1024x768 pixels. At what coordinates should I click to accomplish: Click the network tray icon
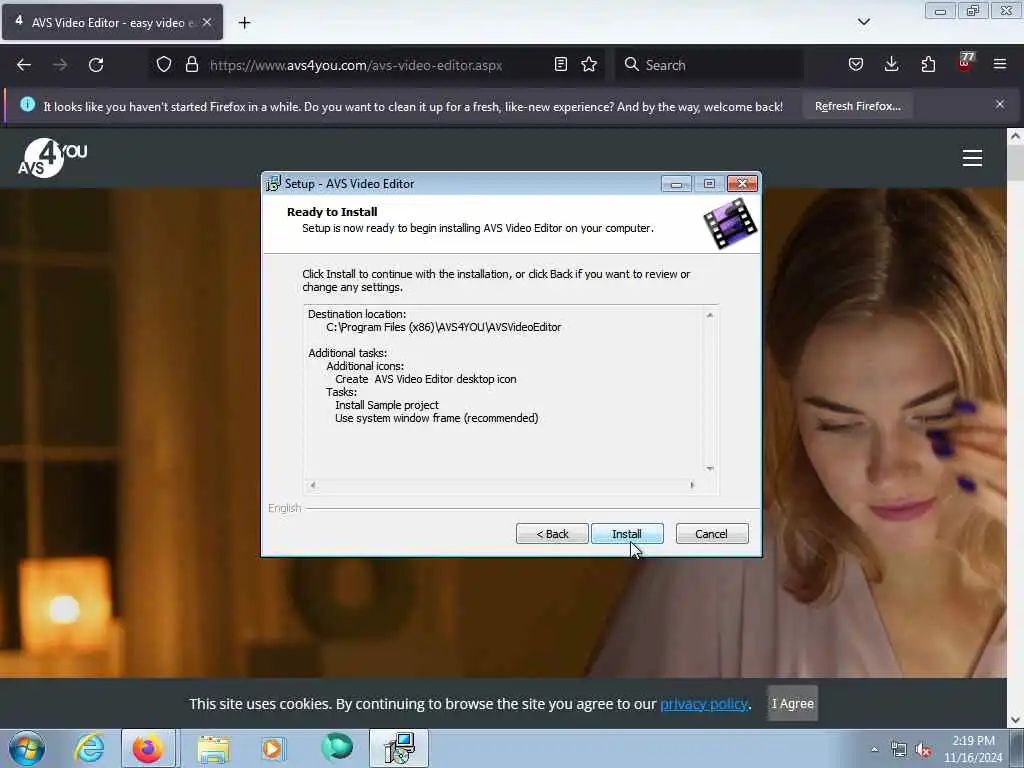(899, 750)
